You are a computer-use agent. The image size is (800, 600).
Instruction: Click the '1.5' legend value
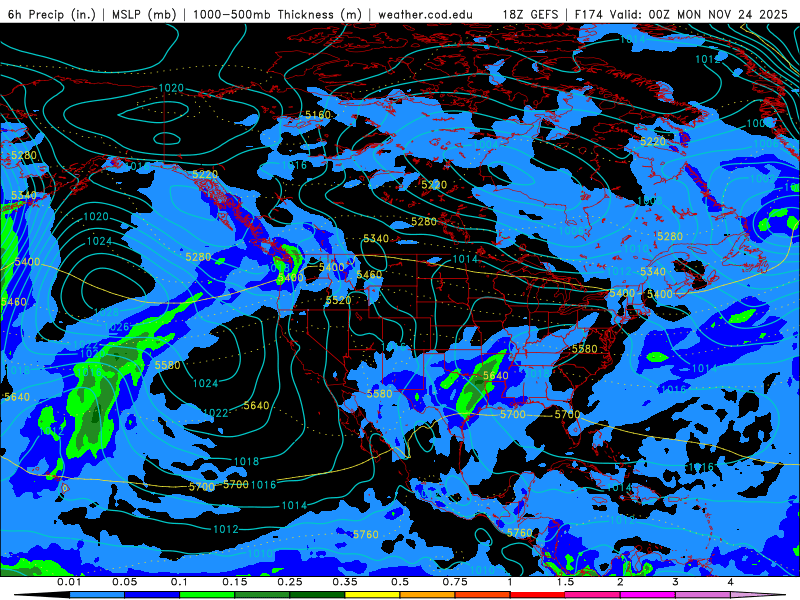(x=565, y=582)
